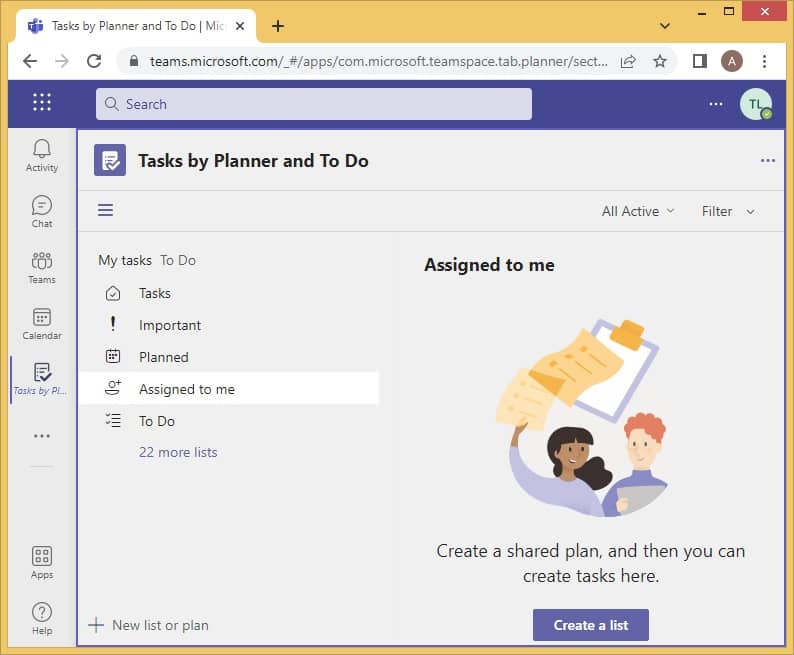
Task: Open Chrome three-dot menu
Action: point(764,61)
